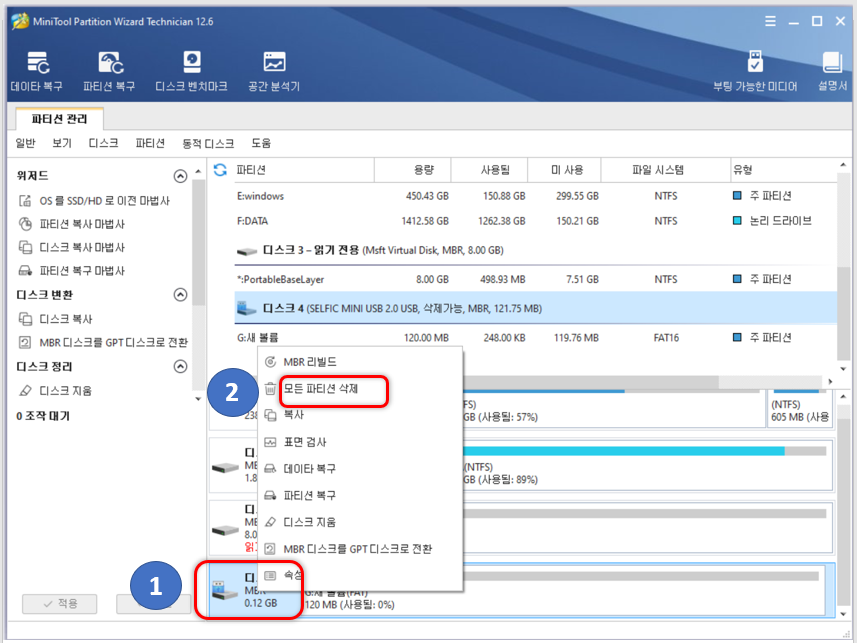Sort by 용량 column header
Viewport: 857px width, 643px height.
413,170
